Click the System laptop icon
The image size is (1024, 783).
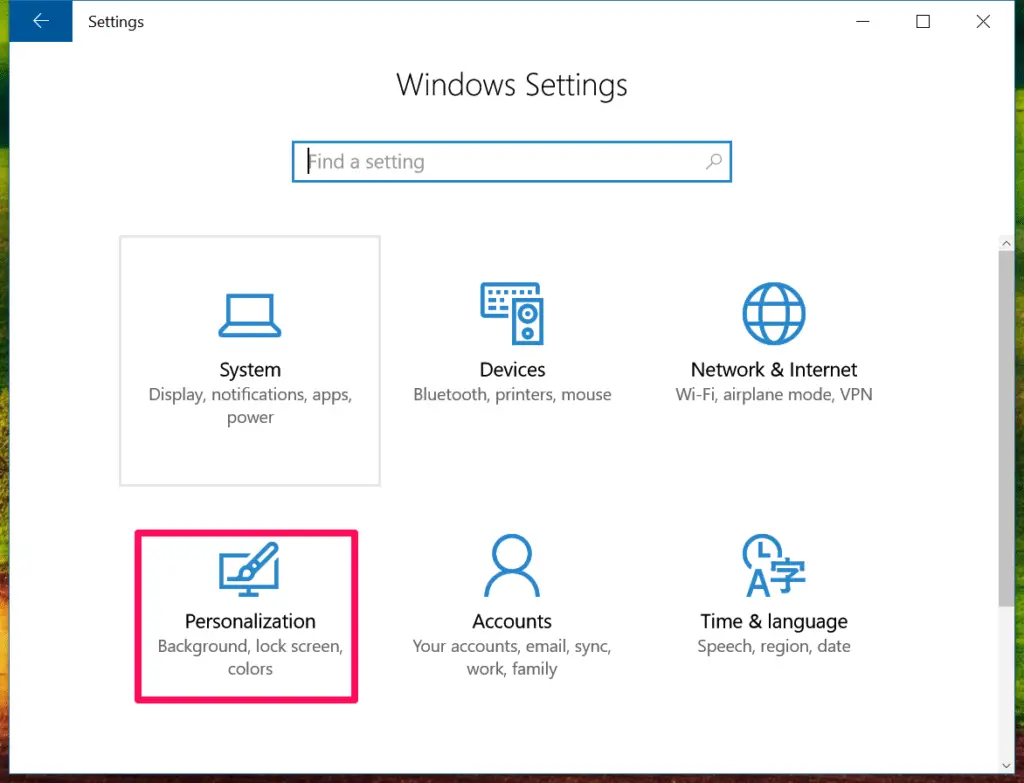click(x=250, y=315)
